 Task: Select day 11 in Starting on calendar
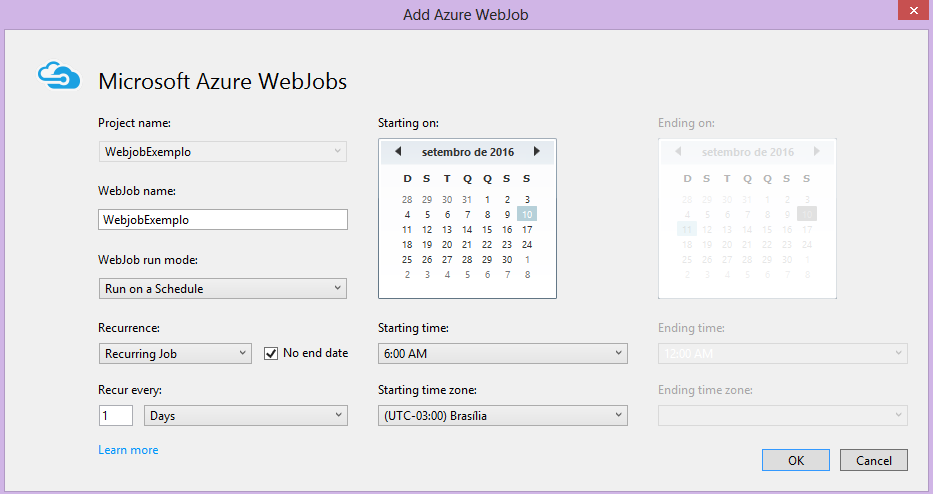(x=407, y=230)
